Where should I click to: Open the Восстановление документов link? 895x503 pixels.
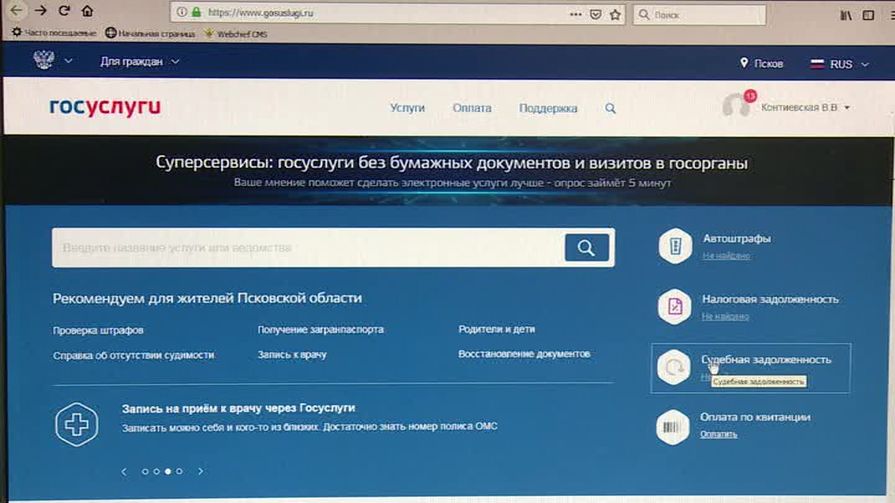pyautogui.click(x=523, y=354)
